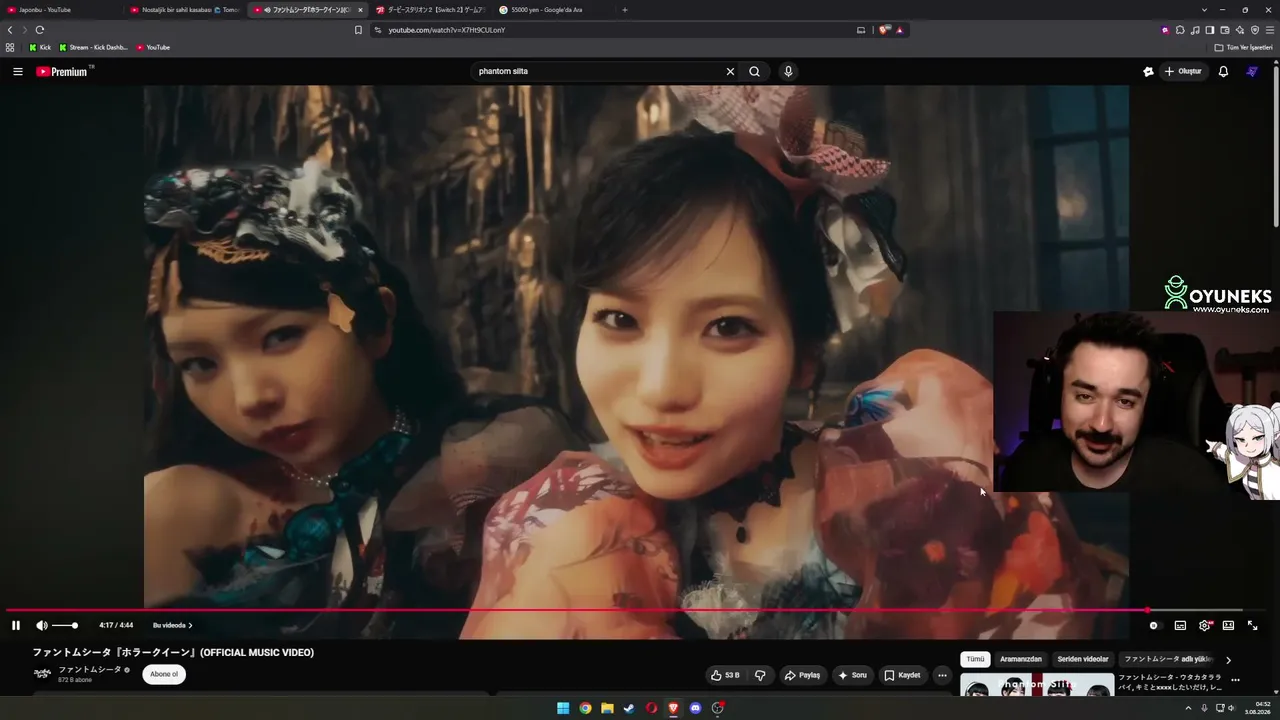Open the browser main hamburger menu
This screenshot has height=720, width=1280.
tap(1270, 30)
